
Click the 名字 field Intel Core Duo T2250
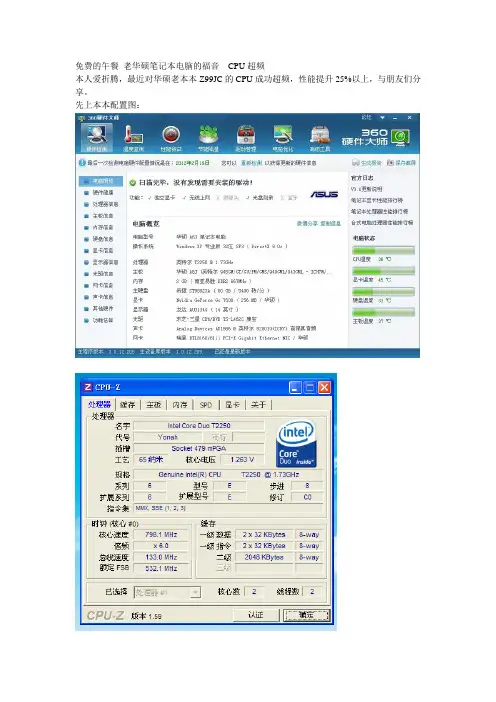coord(199,425)
